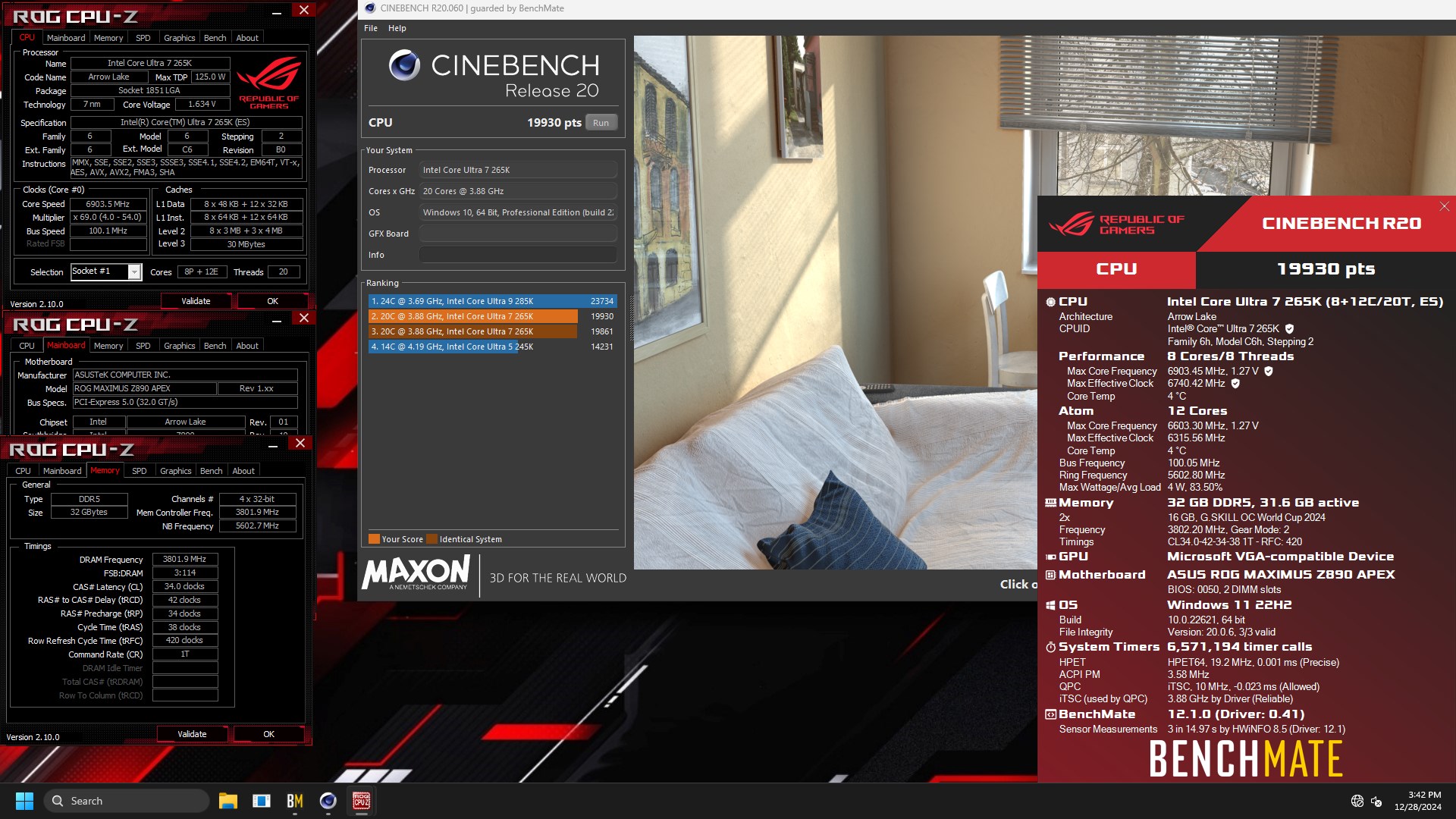Click the ROG CPU-Z taskbar icon
This screenshot has width=1456, height=819.
pos(361,801)
